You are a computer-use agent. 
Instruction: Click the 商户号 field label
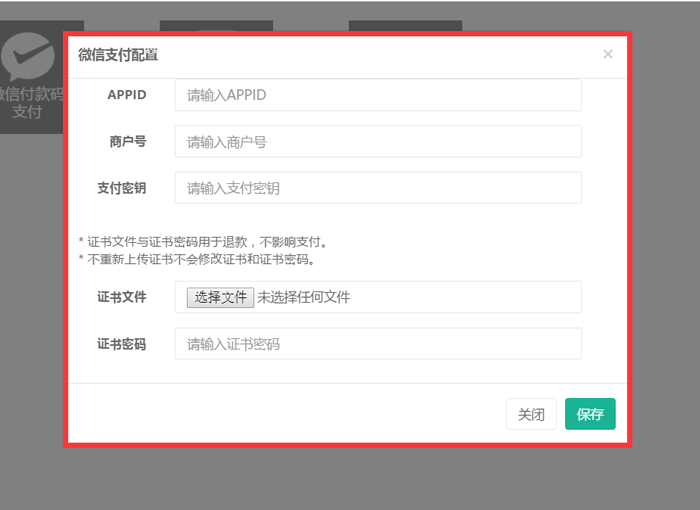[x=128, y=142]
